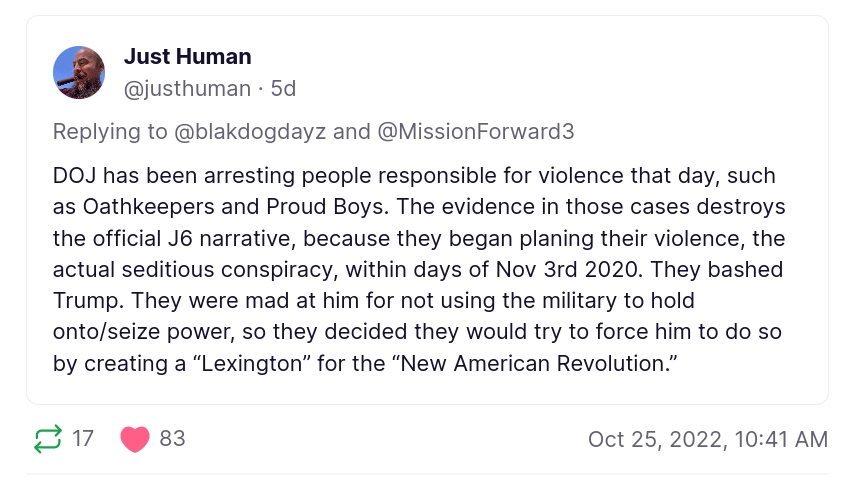Open the Just Human display name
The width and height of the screenshot is (862, 483).
(187, 56)
